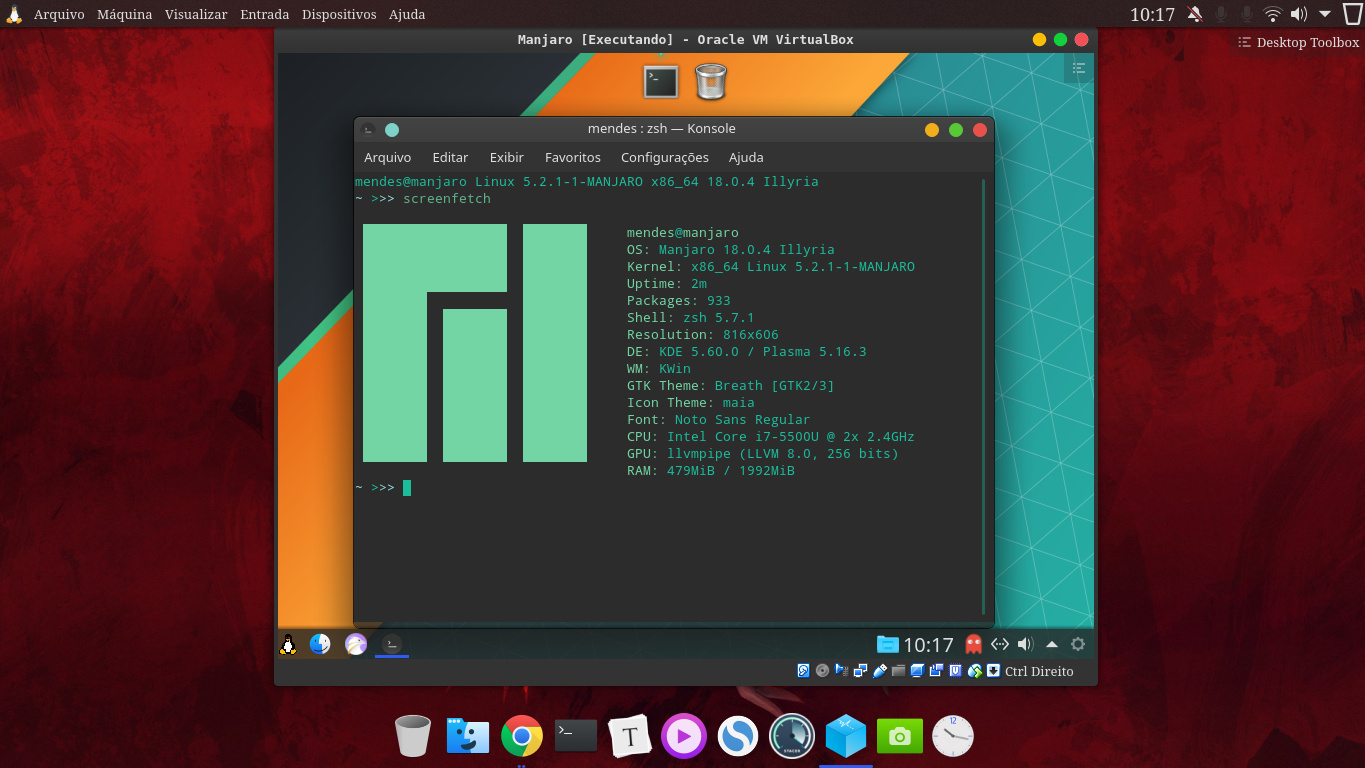Screen dimensions: 1365x768
Task: Click the 'OS: Manjaro 18.0.4 Illyria' line
Action: coord(731,250)
